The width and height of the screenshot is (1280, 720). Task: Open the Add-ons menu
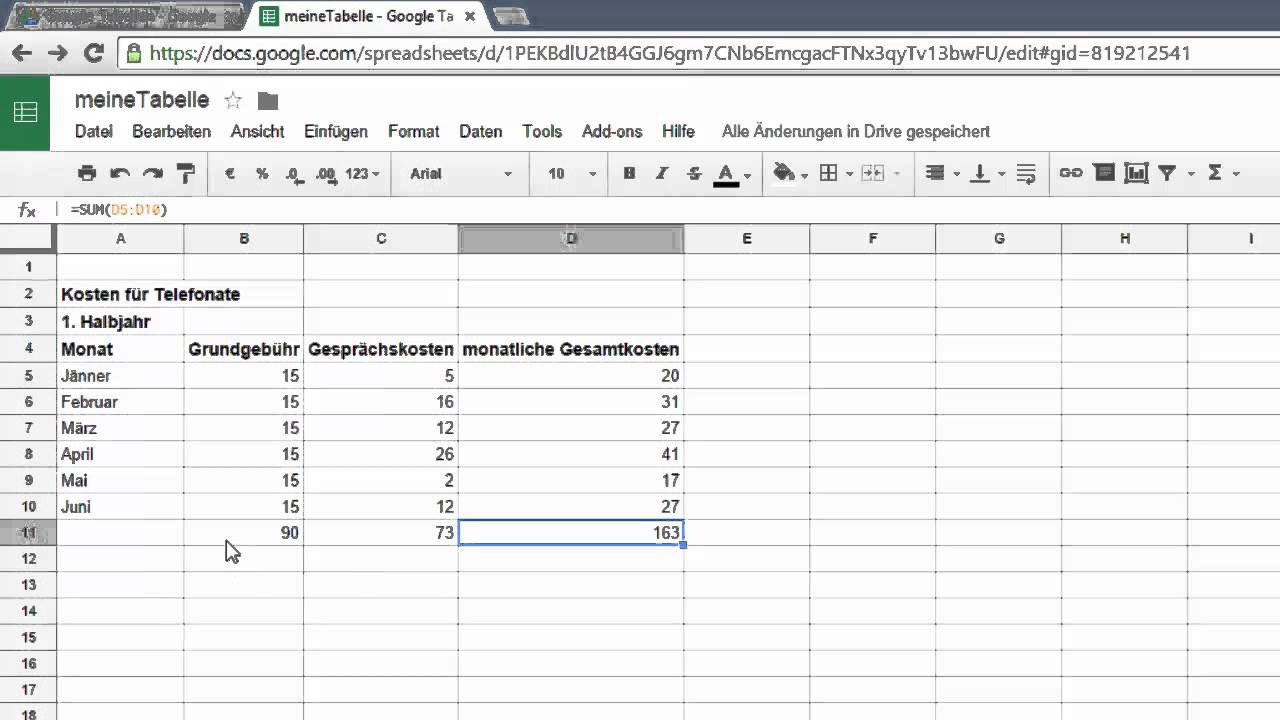pos(612,131)
